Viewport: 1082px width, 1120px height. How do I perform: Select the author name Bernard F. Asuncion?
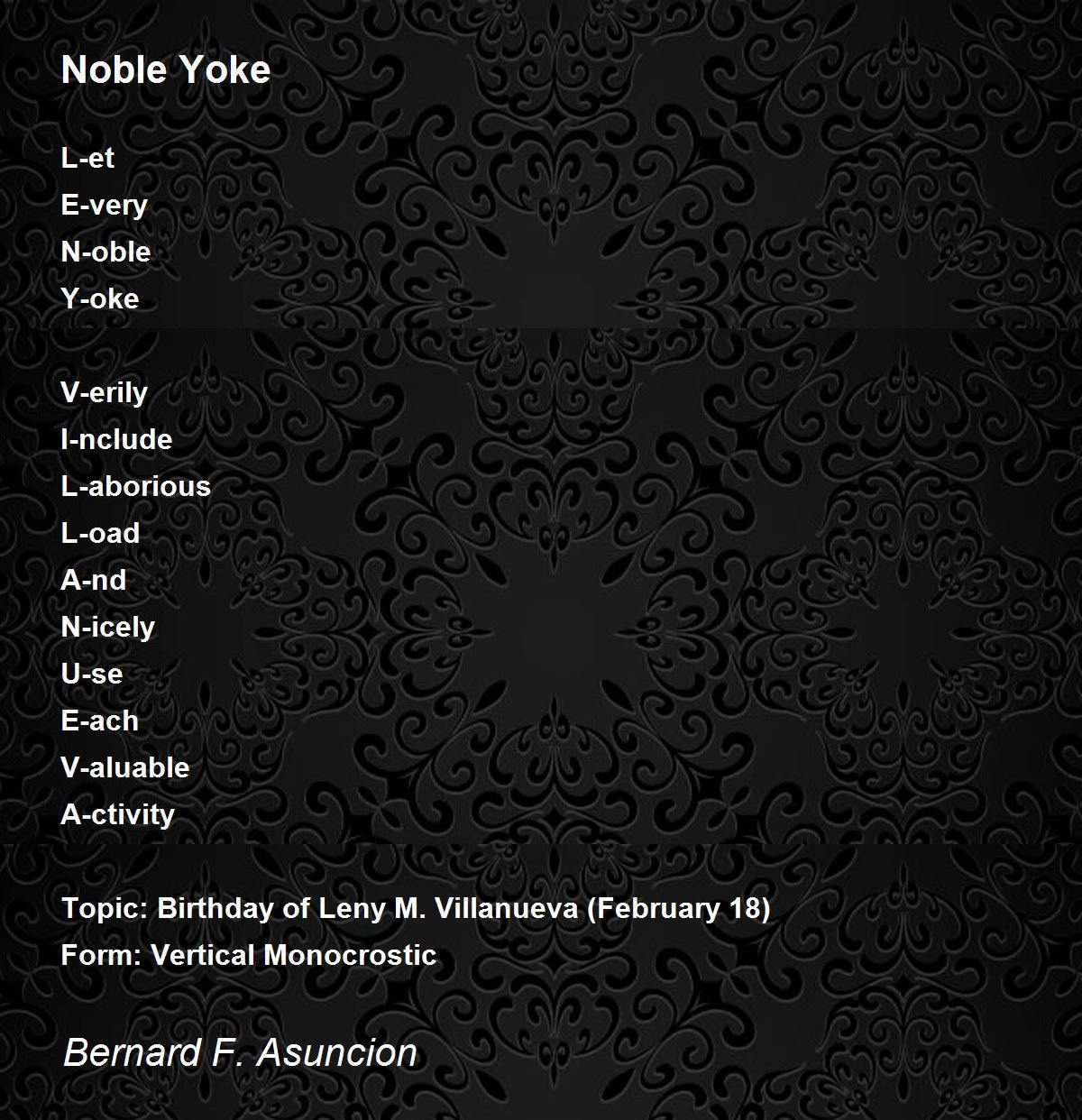(240, 1052)
